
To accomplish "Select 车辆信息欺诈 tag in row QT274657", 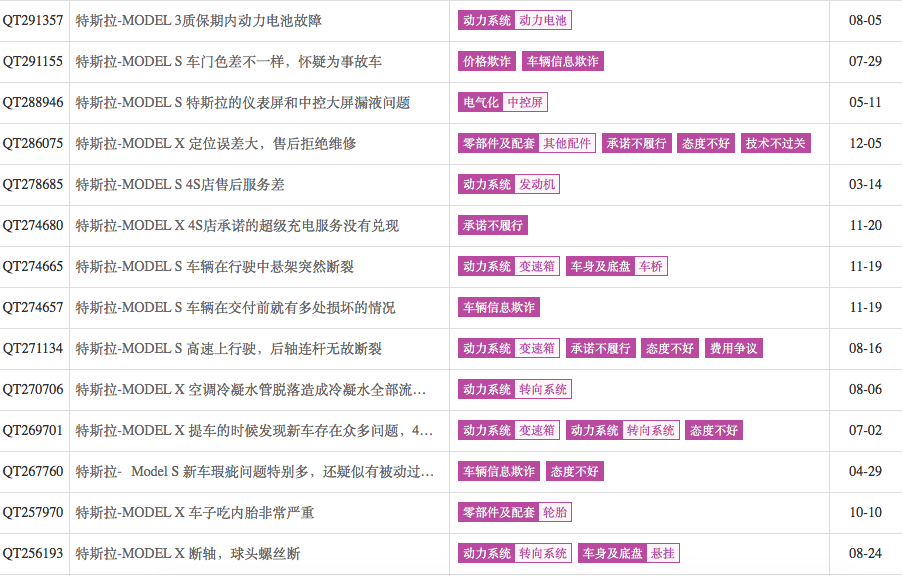I will tap(499, 307).
